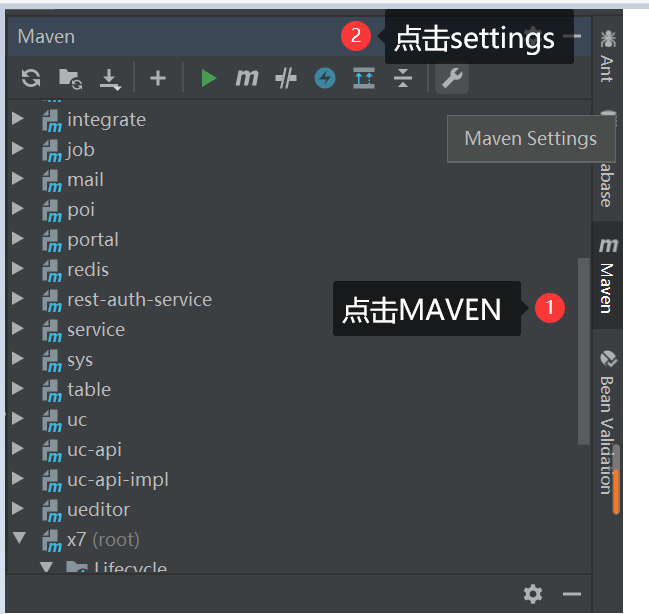
Task: Click Add Maven Projects plus icon
Action: coord(158,78)
